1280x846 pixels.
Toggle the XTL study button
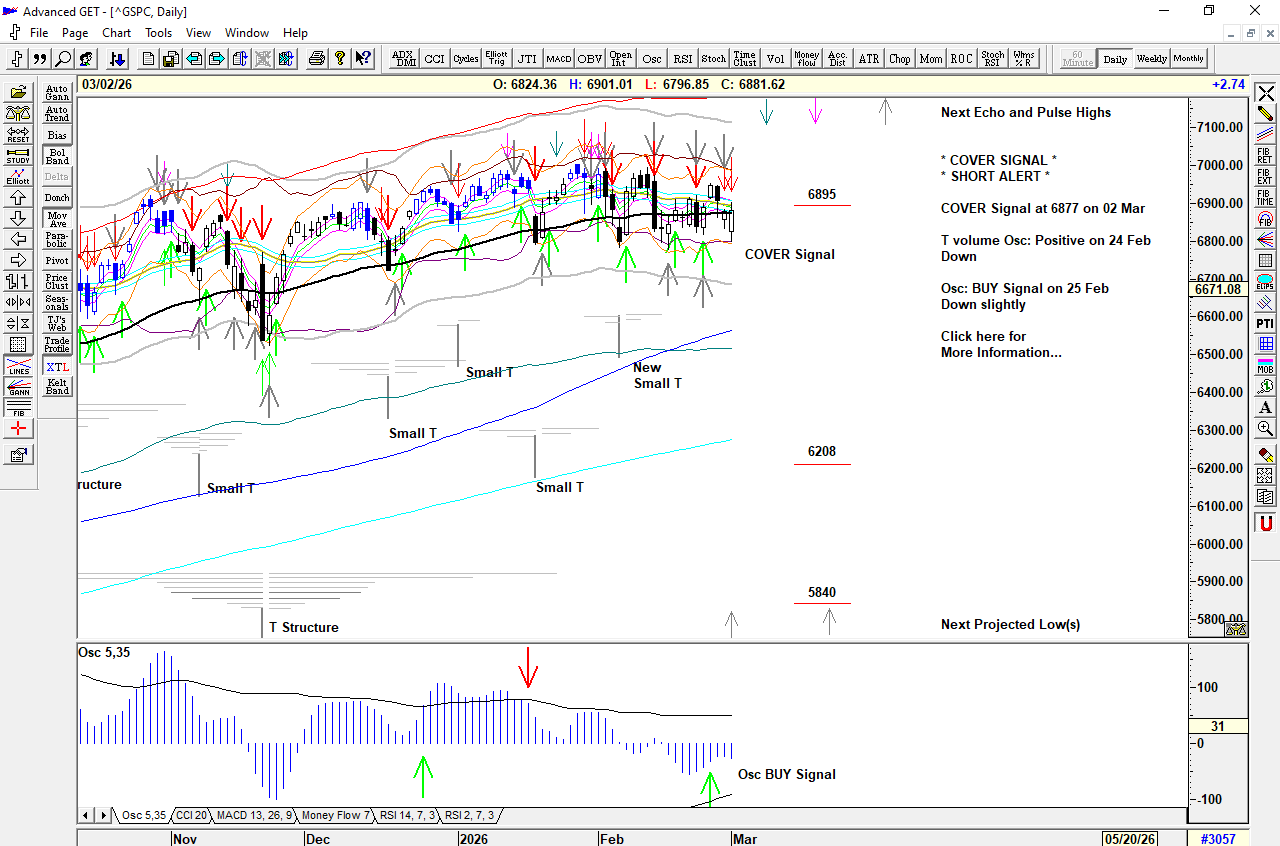tap(57, 367)
